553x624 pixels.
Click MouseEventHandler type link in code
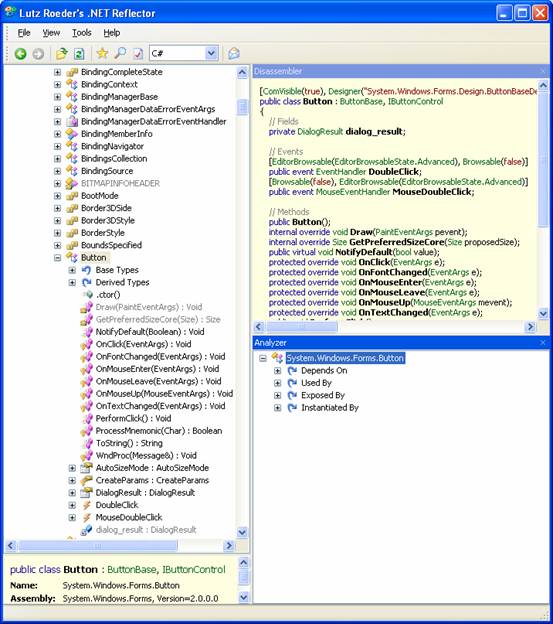coord(353,192)
